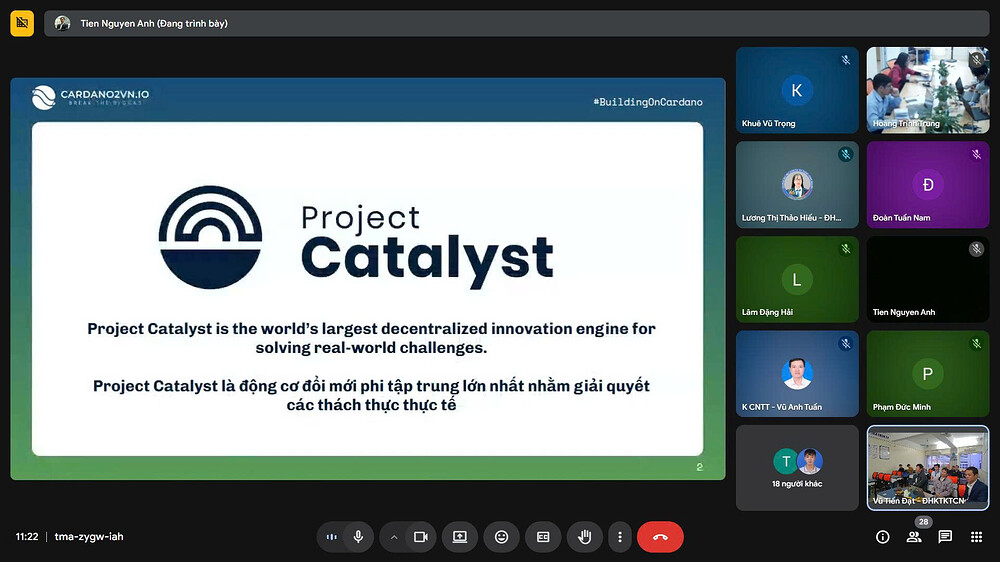Click the Project Catalyst logo on slide
This screenshot has height=562, width=1000.
tap(356, 237)
